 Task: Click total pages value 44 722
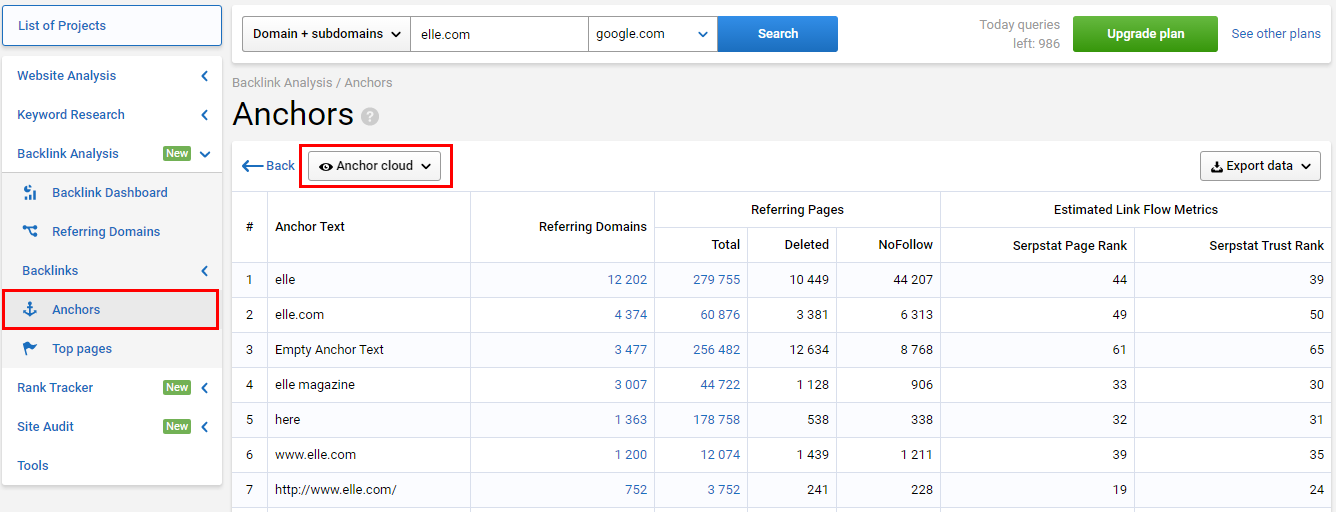coord(720,385)
